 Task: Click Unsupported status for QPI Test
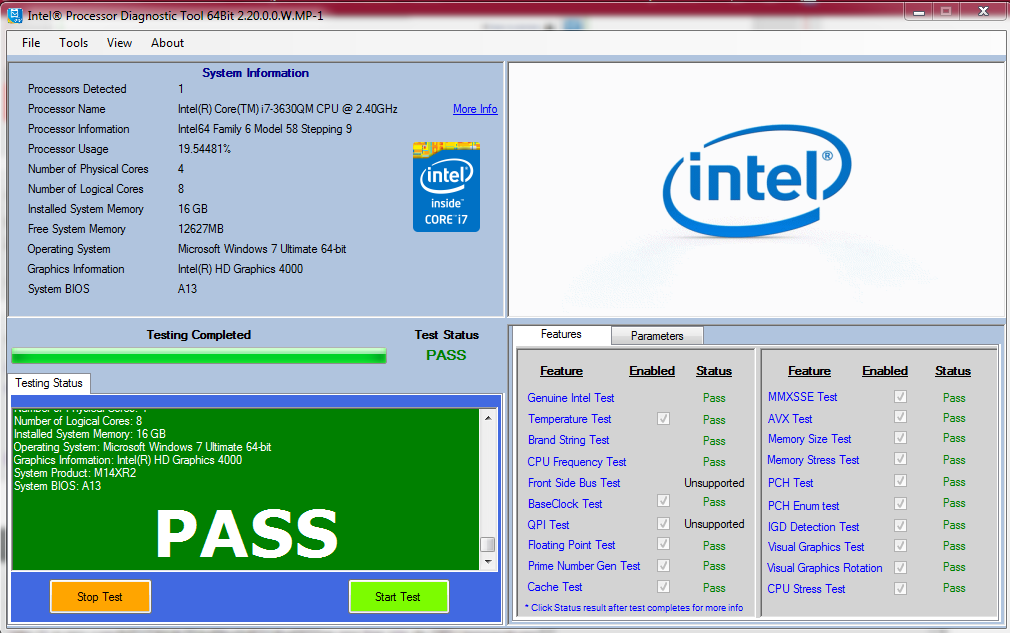pyautogui.click(x=714, y=524)
